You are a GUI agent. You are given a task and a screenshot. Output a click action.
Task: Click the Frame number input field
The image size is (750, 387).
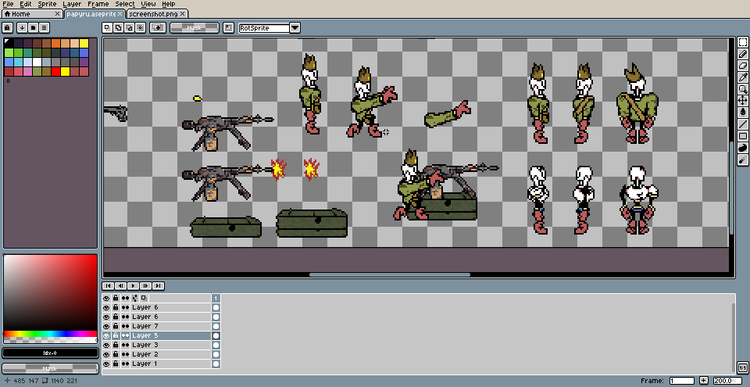(x=682, y=381)
